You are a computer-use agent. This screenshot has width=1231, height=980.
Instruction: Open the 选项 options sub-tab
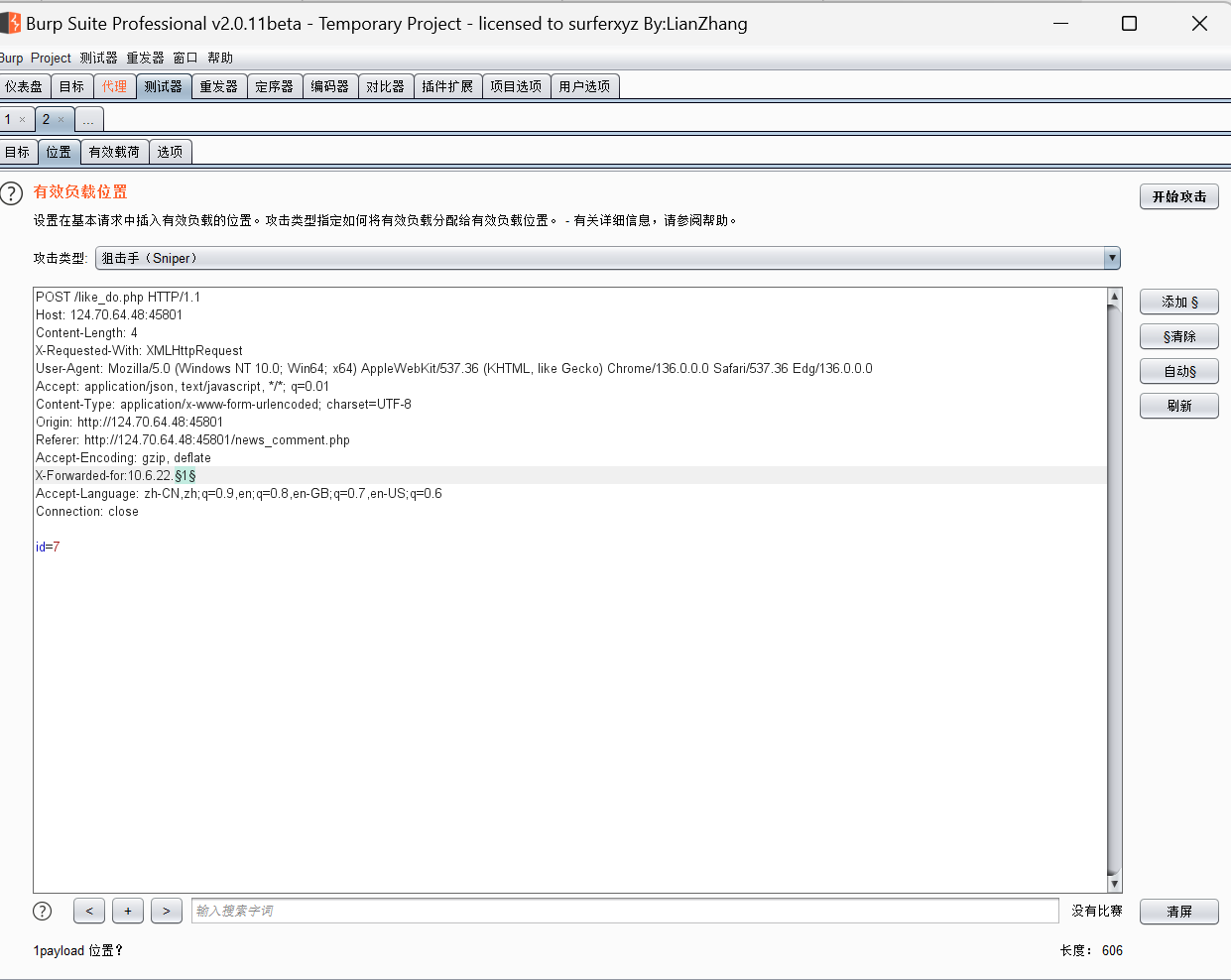click(170, 152)
